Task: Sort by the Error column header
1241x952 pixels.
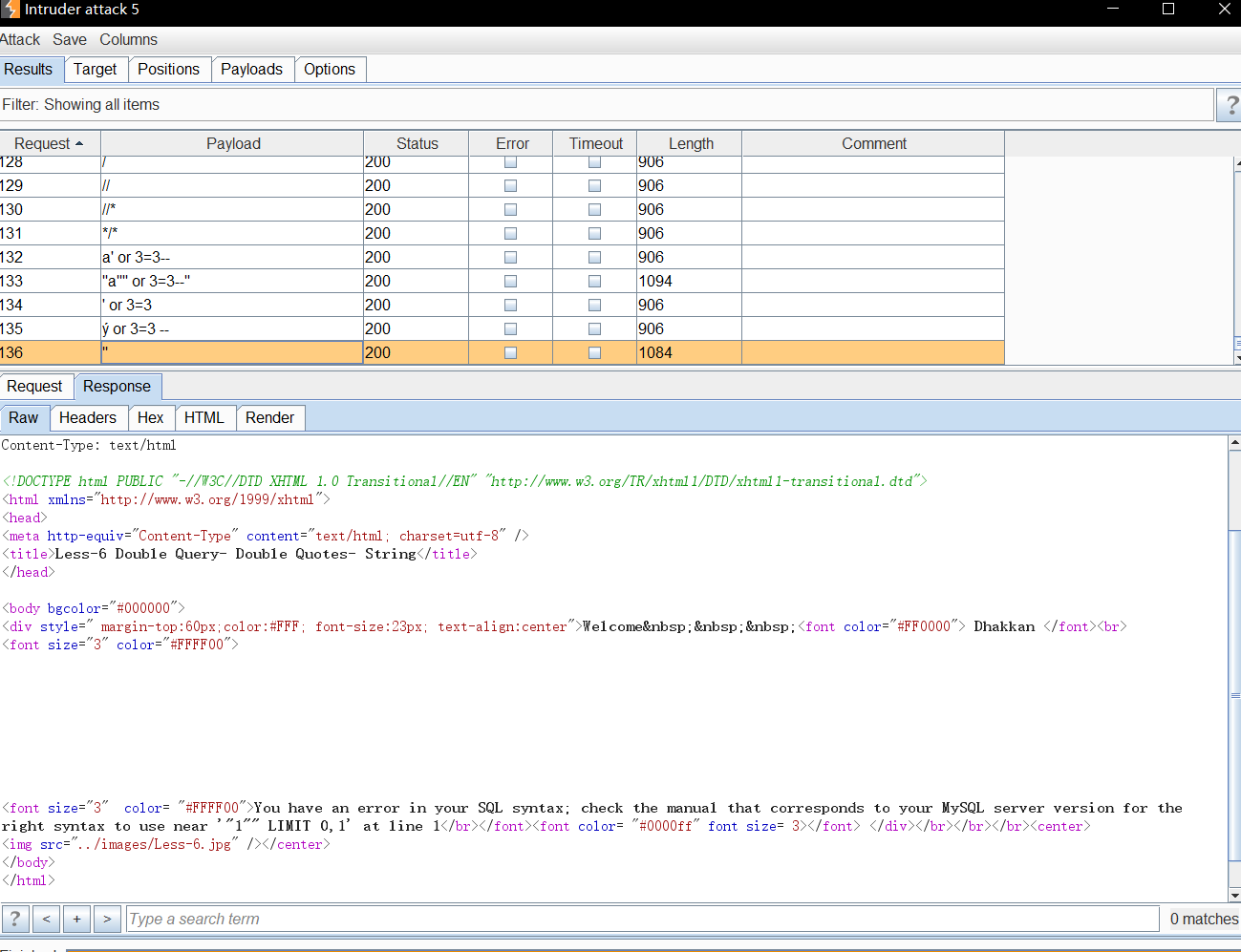Action: tap(511, 143)
